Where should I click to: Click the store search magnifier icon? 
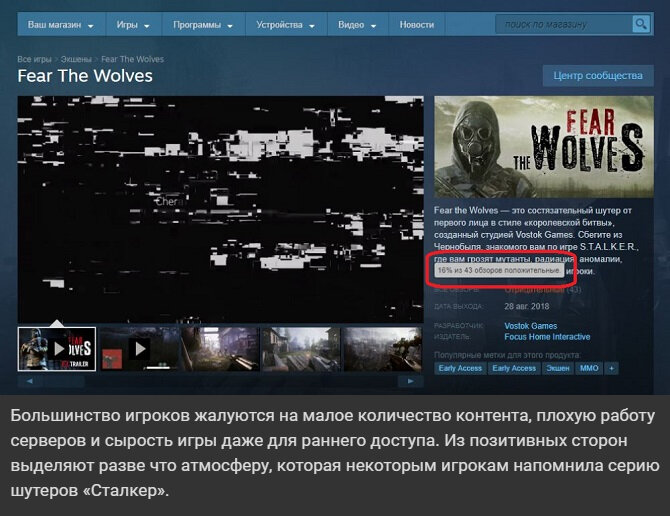(x=641, y=24)
